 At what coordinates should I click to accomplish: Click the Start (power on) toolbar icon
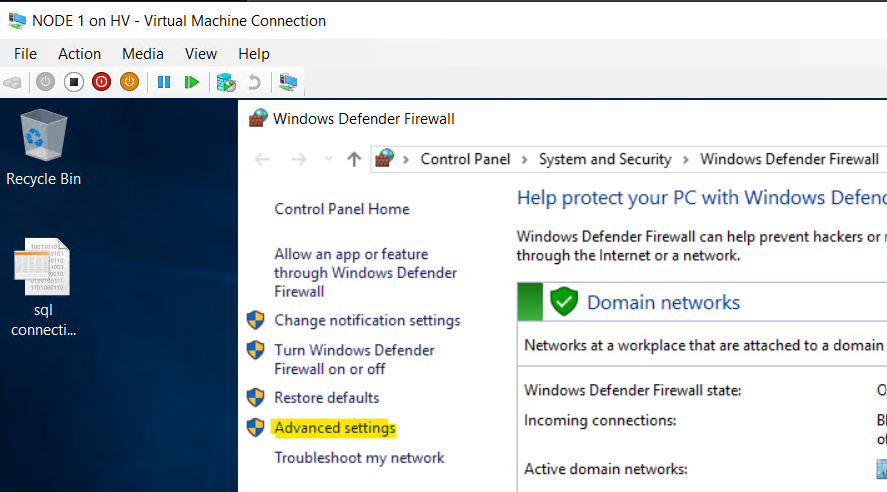click(x=45, y=82)
